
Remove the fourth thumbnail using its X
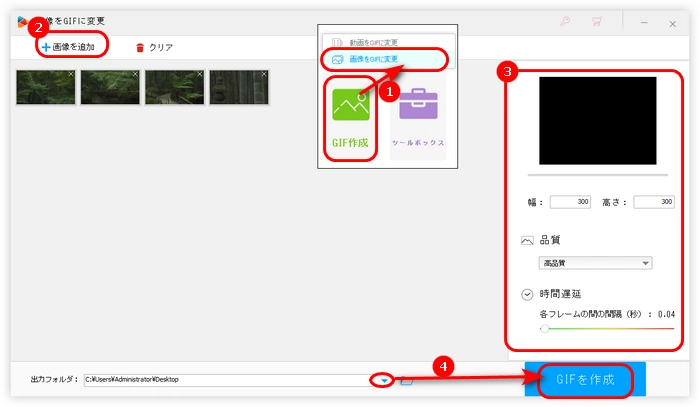tap(265, 74)
